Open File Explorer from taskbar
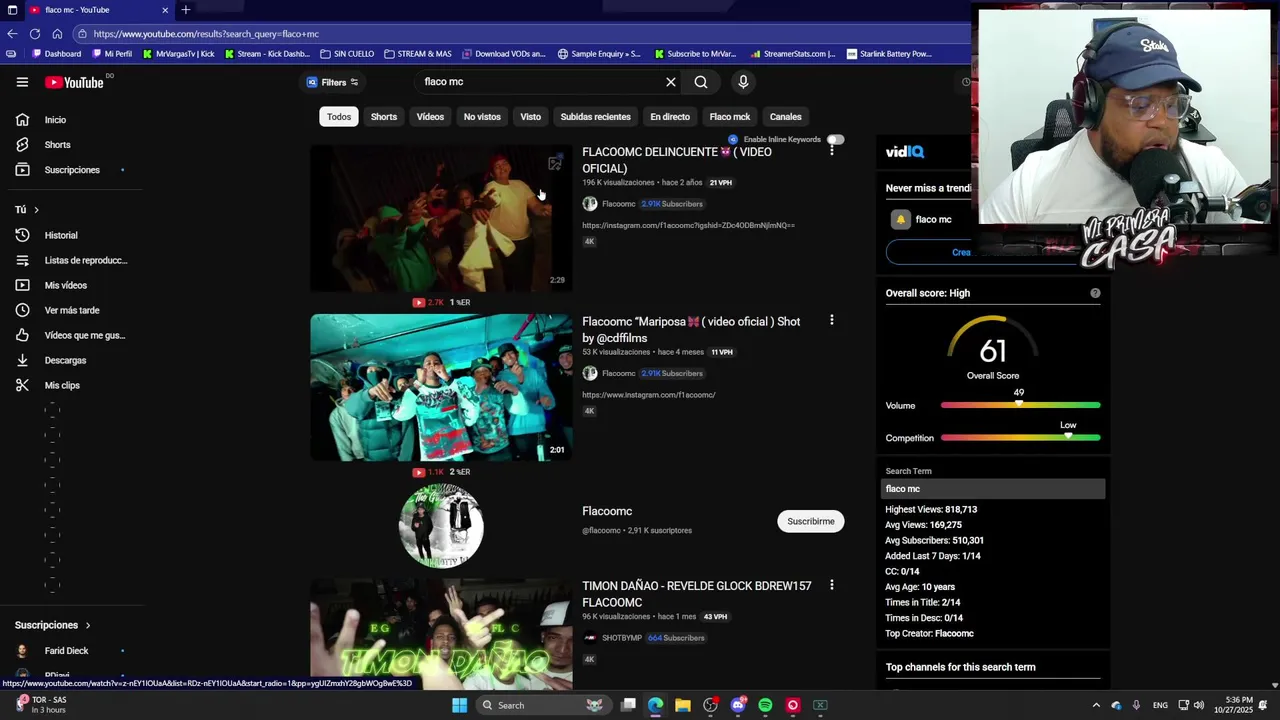This screenshot has width=1280, height=720. (x=683, y=705)
